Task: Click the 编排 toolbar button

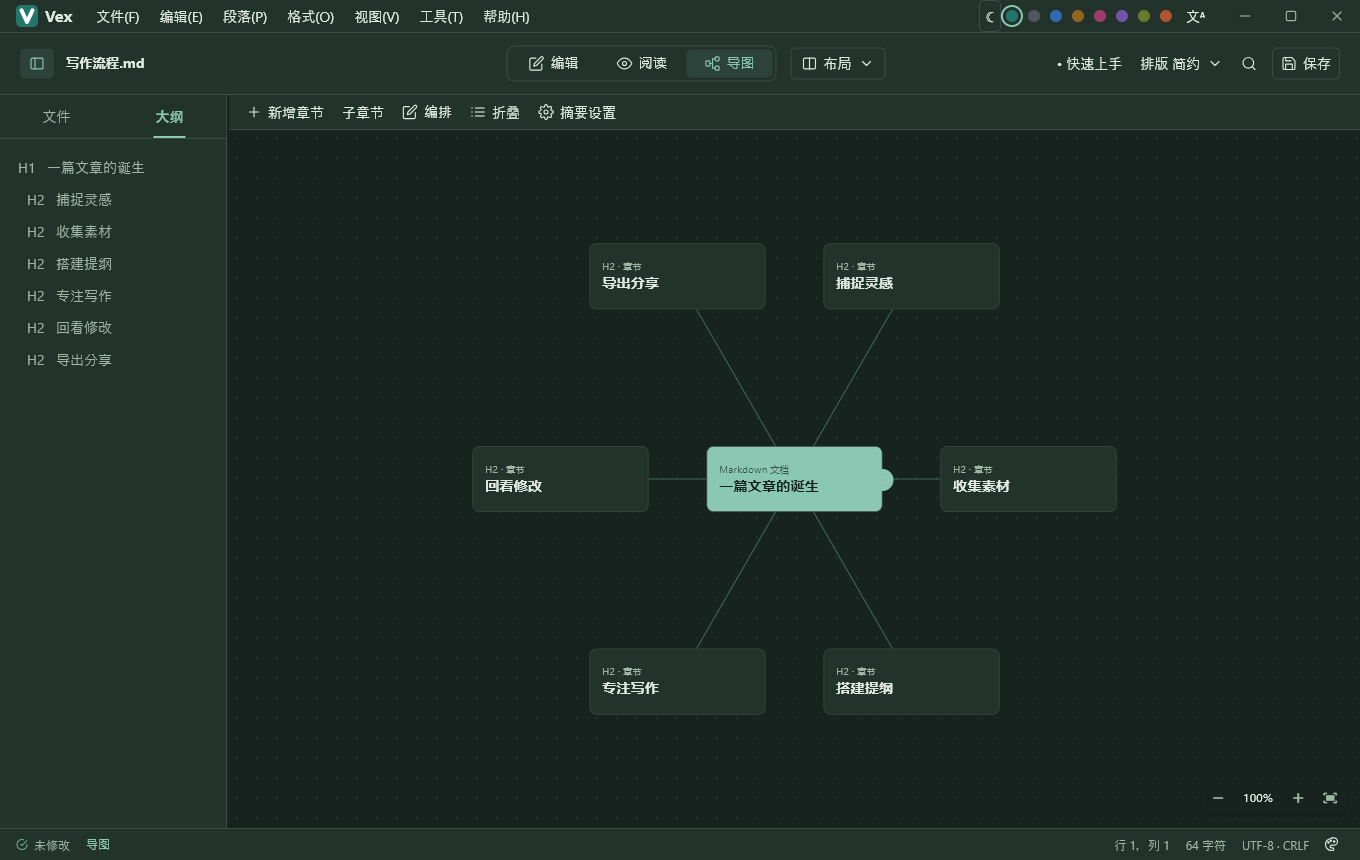Action: pos(427,112)
